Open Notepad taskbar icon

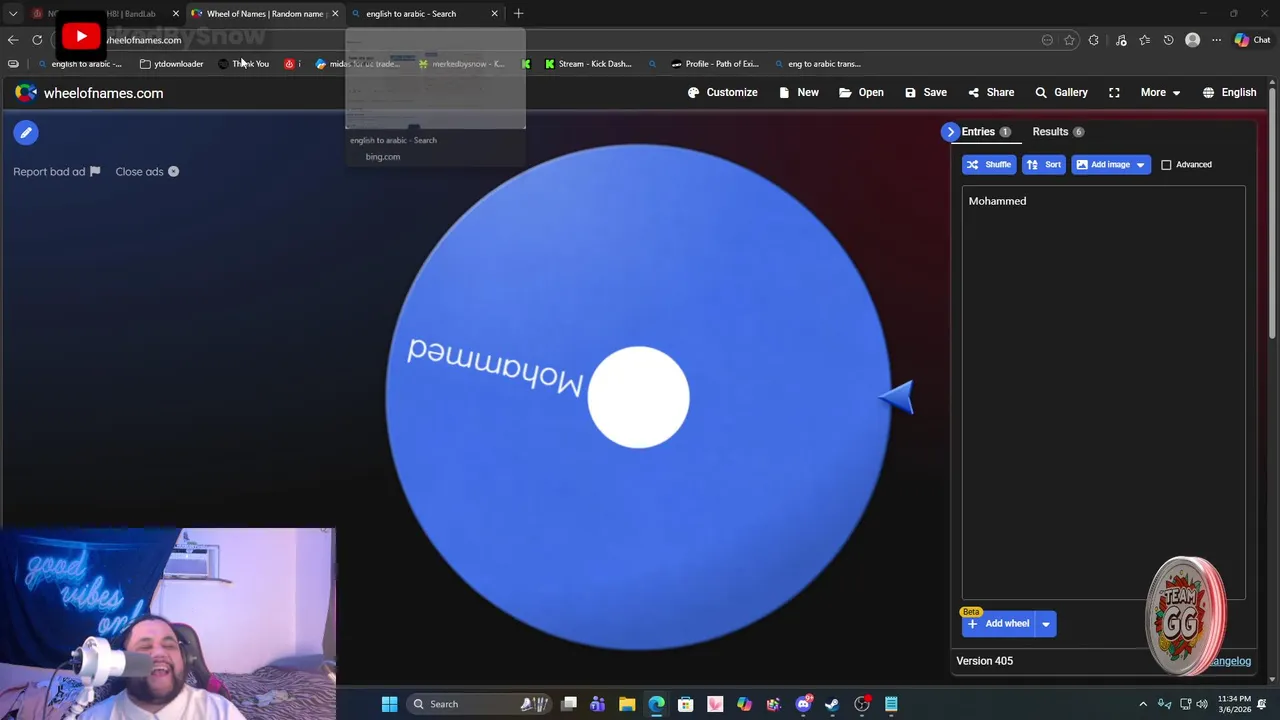coord(891,704)
